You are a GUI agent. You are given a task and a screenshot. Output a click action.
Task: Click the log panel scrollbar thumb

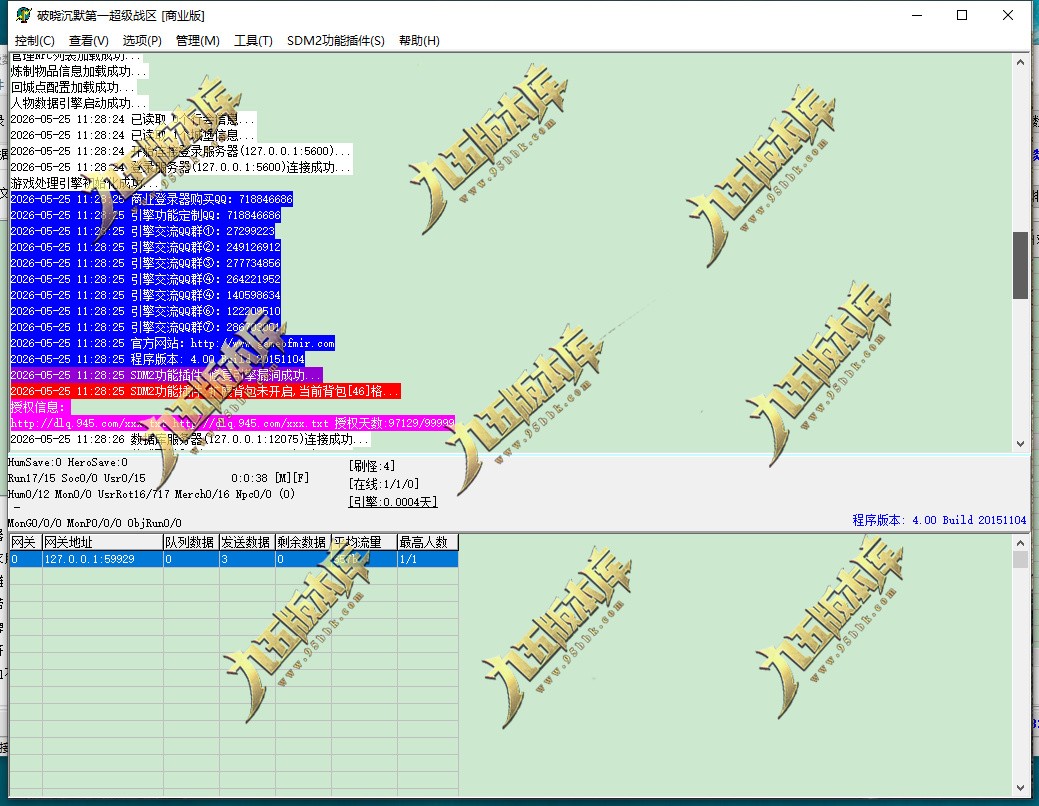click(1020, 265)
